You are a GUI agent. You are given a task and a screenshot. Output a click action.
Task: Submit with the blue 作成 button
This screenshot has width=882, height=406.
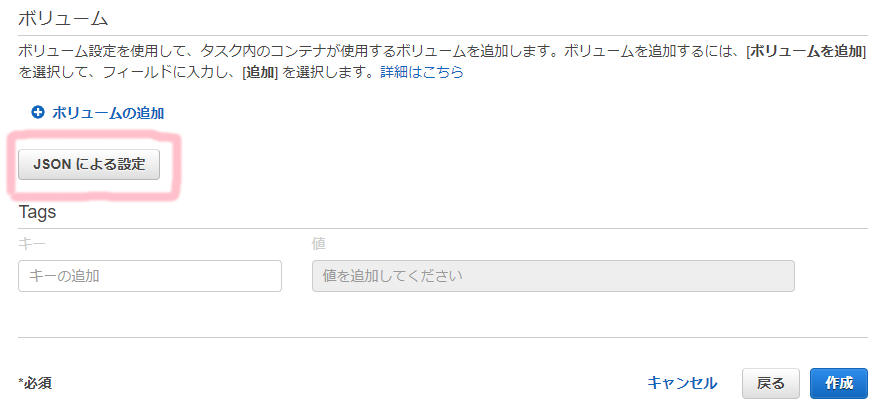click(839, 384)
